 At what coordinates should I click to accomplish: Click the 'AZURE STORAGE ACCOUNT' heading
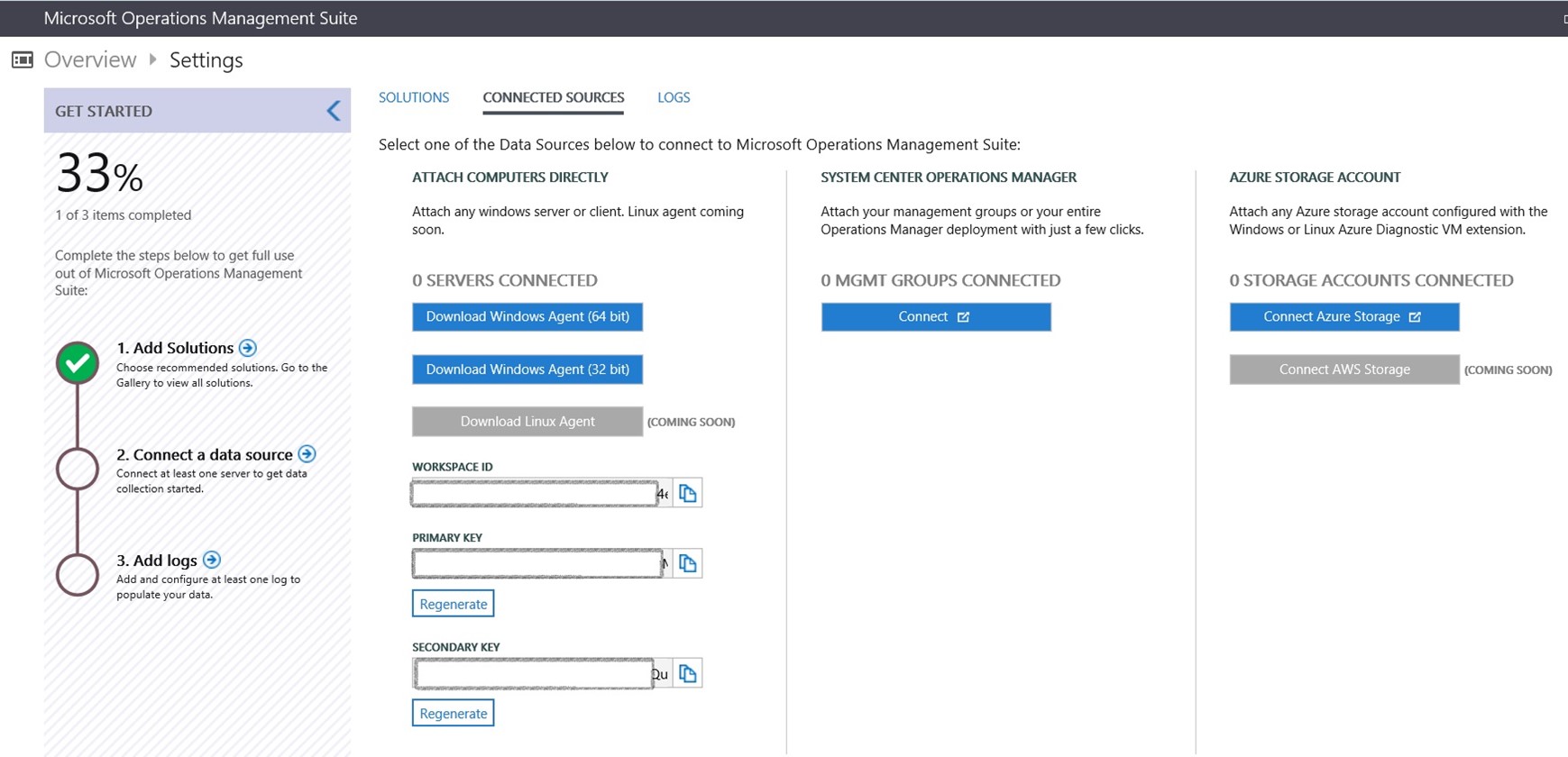(1315, 178)
